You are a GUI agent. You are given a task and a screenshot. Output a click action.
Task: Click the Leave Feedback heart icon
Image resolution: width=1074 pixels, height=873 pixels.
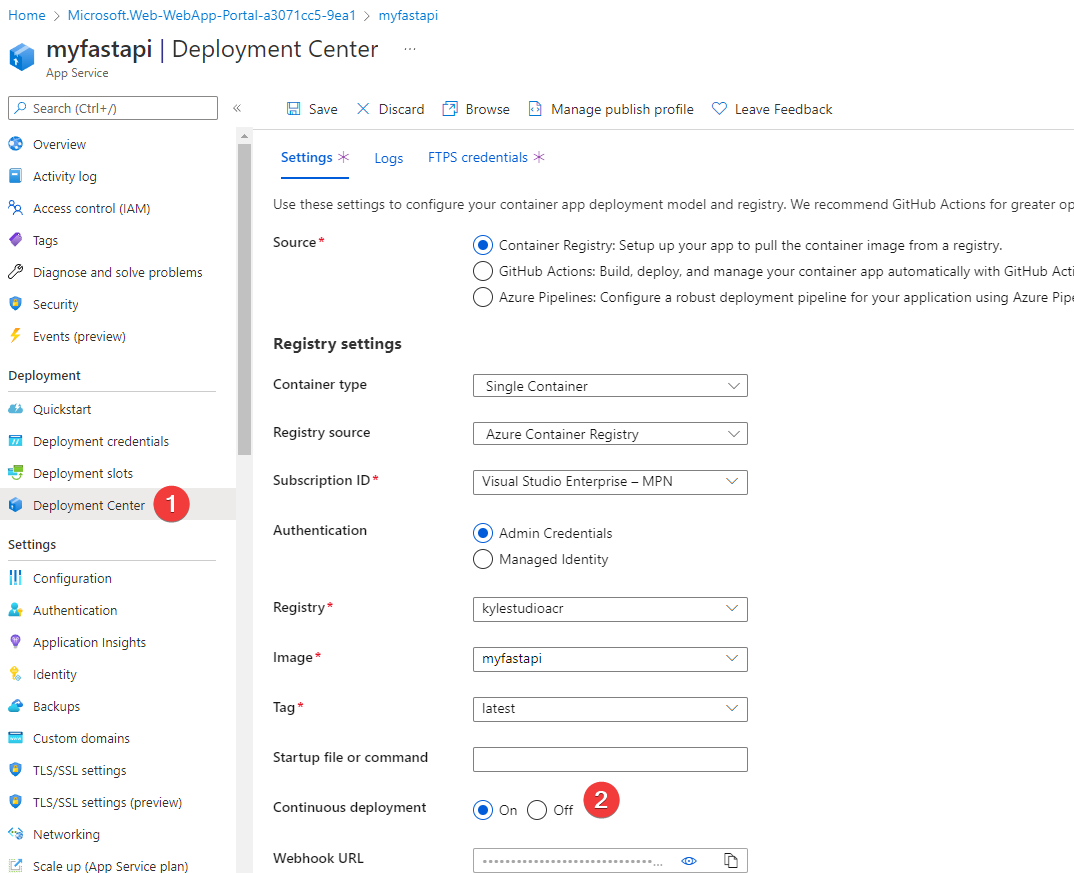coord(719,108)
